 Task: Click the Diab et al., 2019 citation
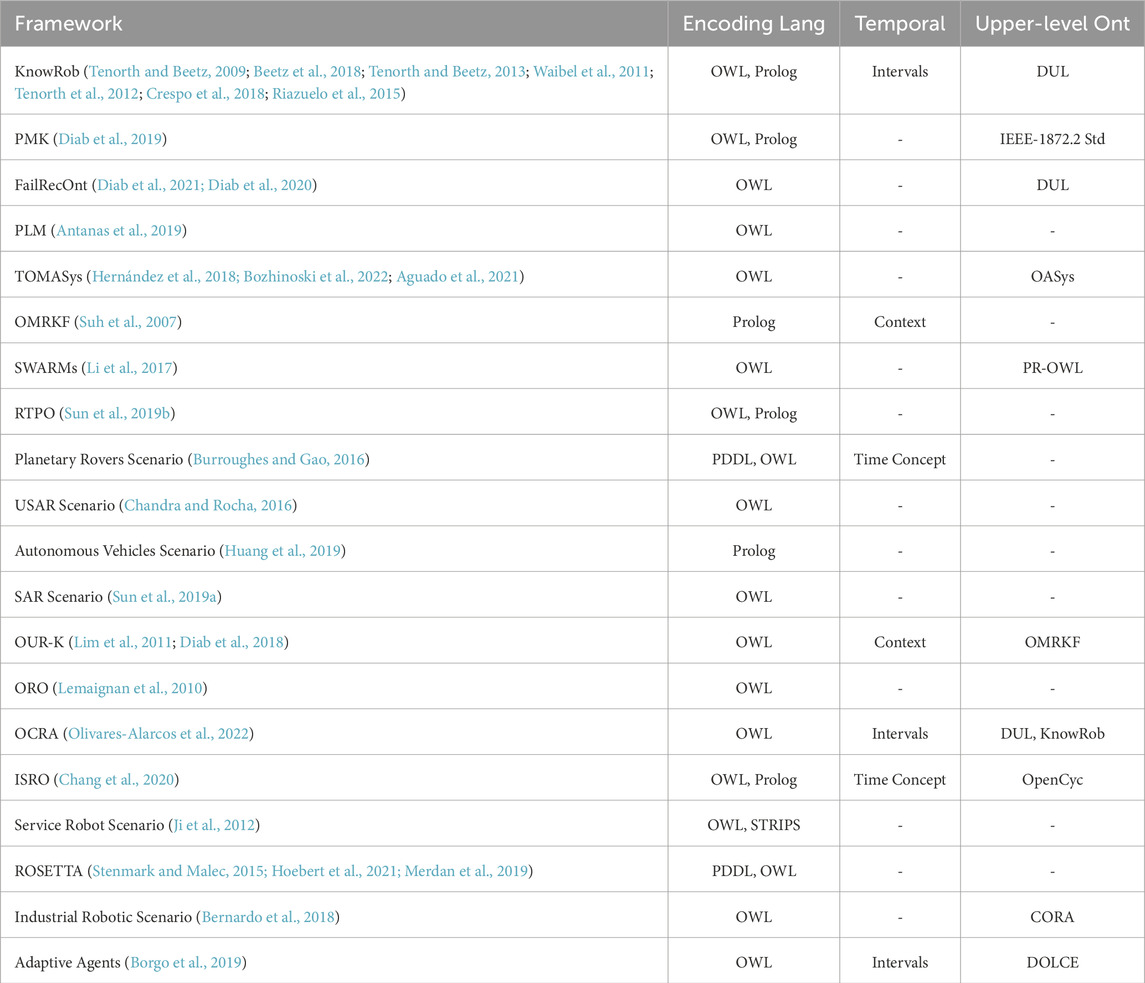point(110,139)
